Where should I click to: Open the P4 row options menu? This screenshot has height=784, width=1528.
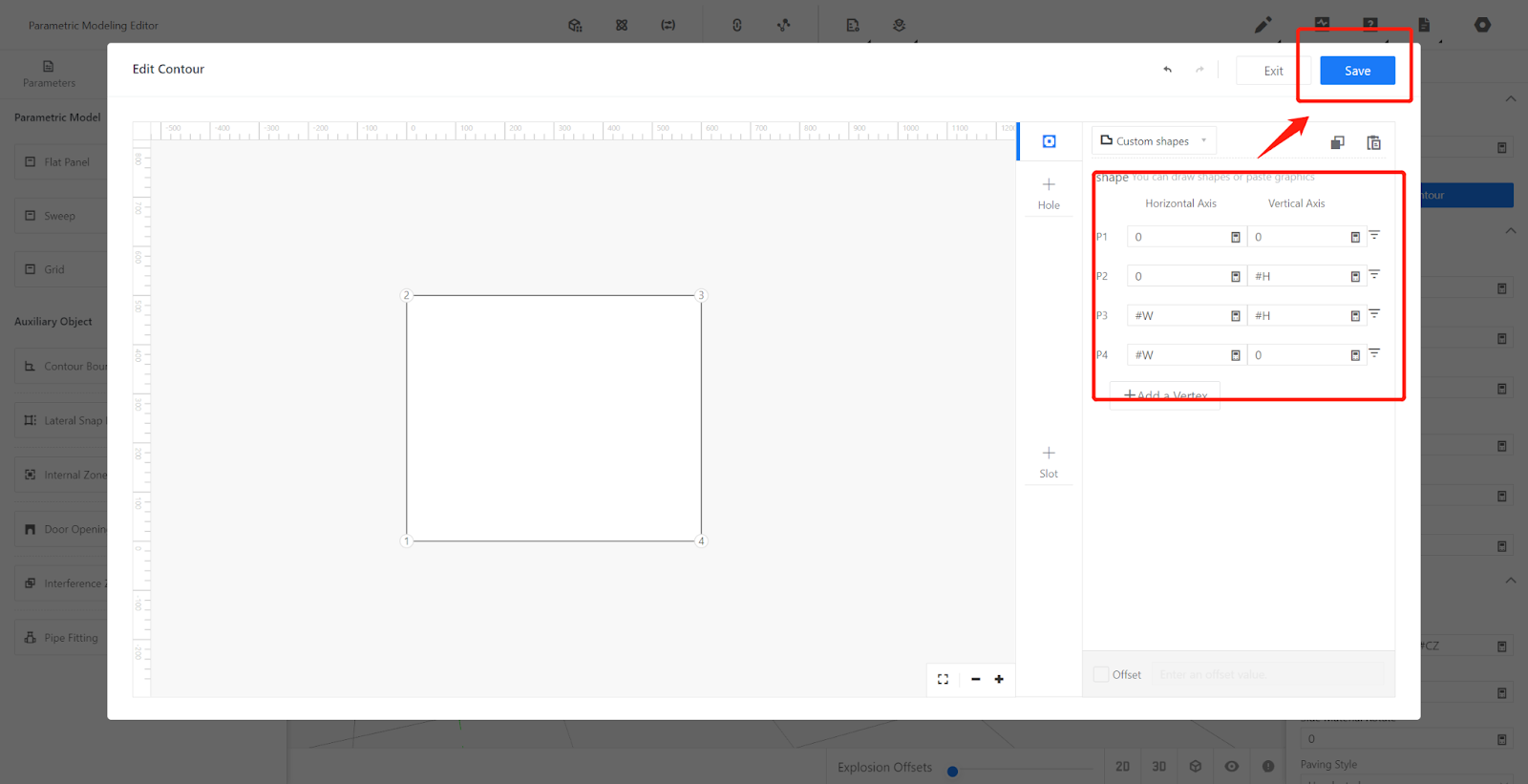click(1374, 353)
